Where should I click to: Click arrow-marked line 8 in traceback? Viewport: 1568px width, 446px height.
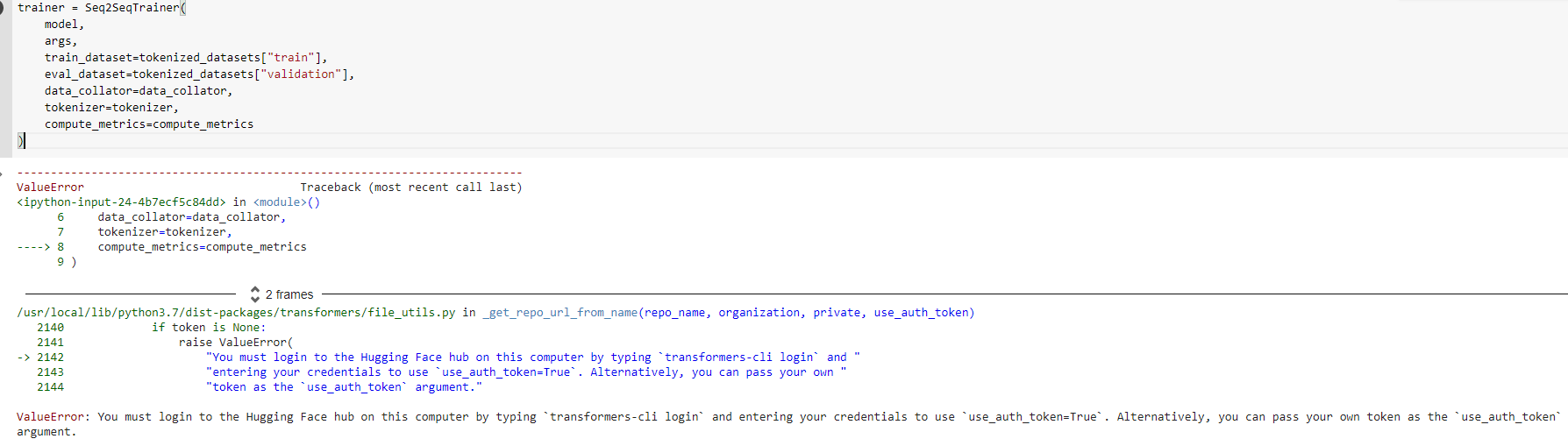(x=162, y=247)
